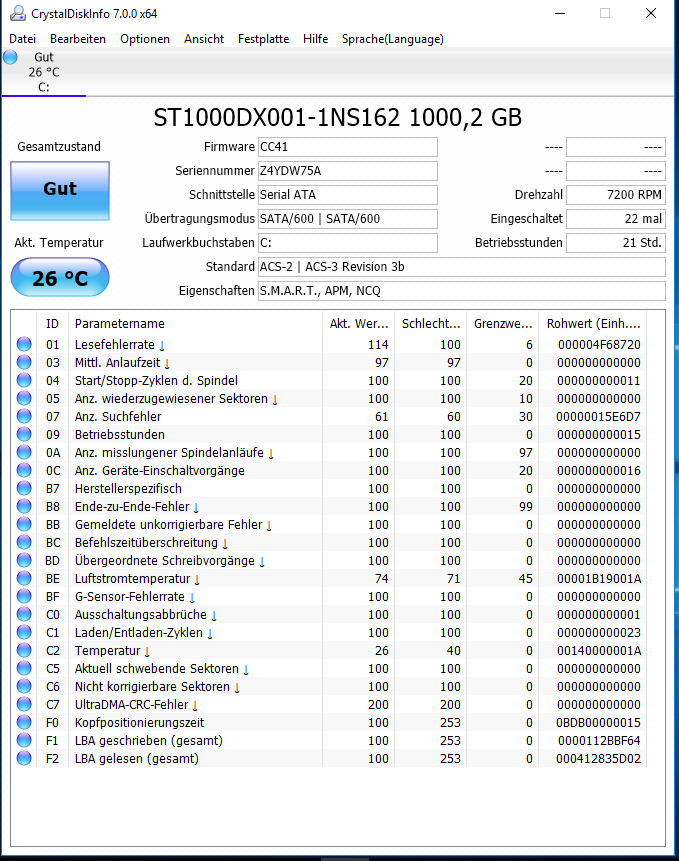Click the ID column header
The width and height of the screenshot is (679, 861).
tap(52, 323)
